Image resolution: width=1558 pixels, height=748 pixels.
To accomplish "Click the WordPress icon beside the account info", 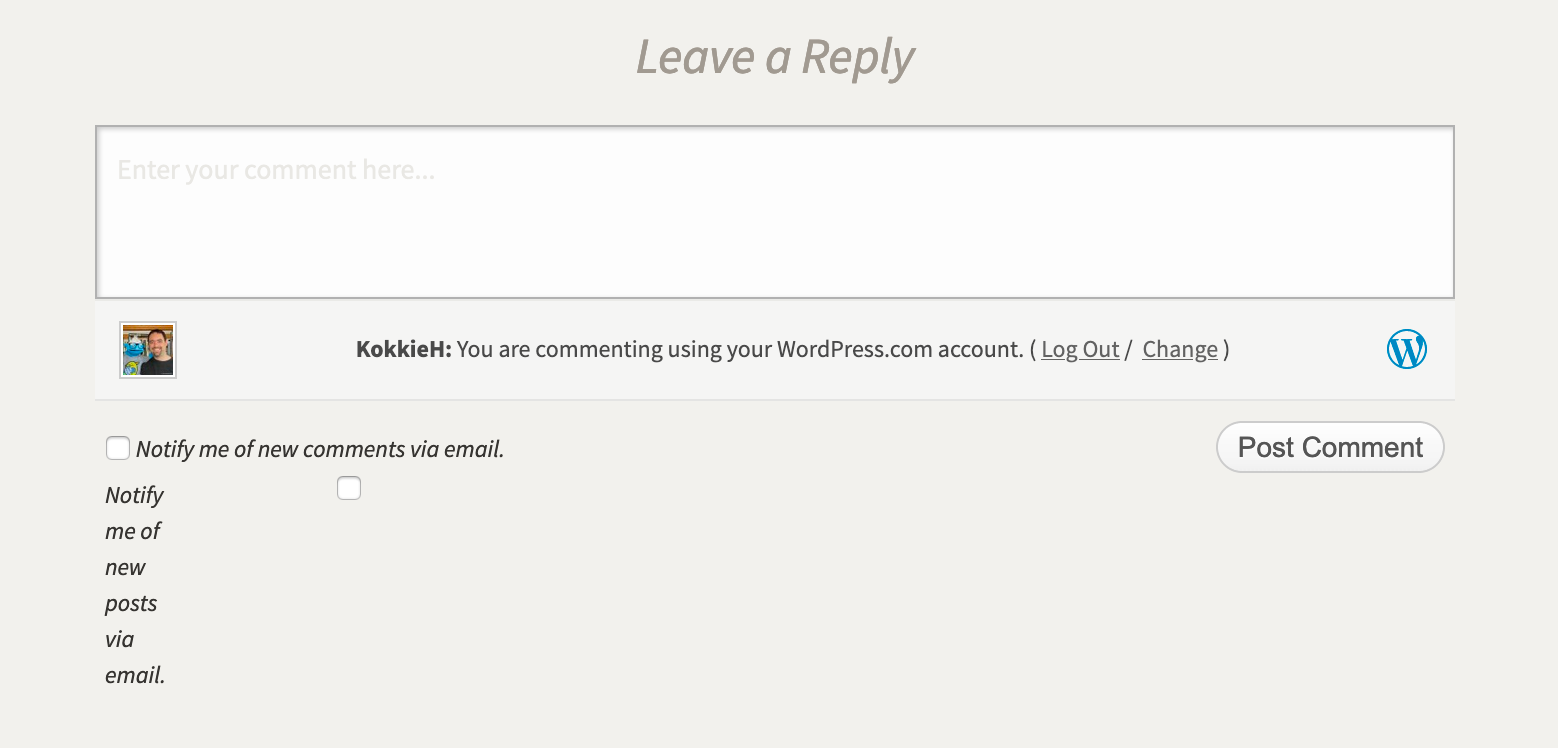I will pos(1406,349).
